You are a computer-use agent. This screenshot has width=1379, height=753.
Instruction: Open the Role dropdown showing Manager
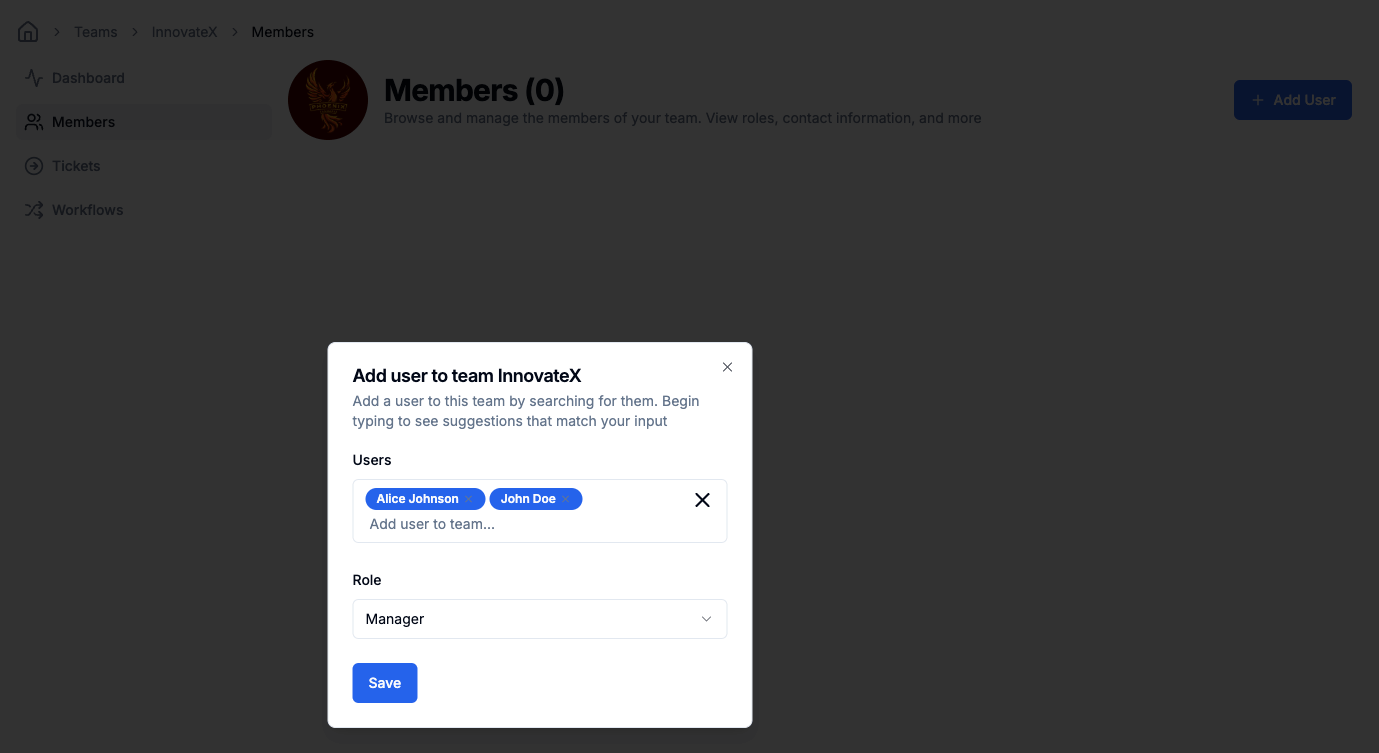pyautogui.click(x=539, y=618)
